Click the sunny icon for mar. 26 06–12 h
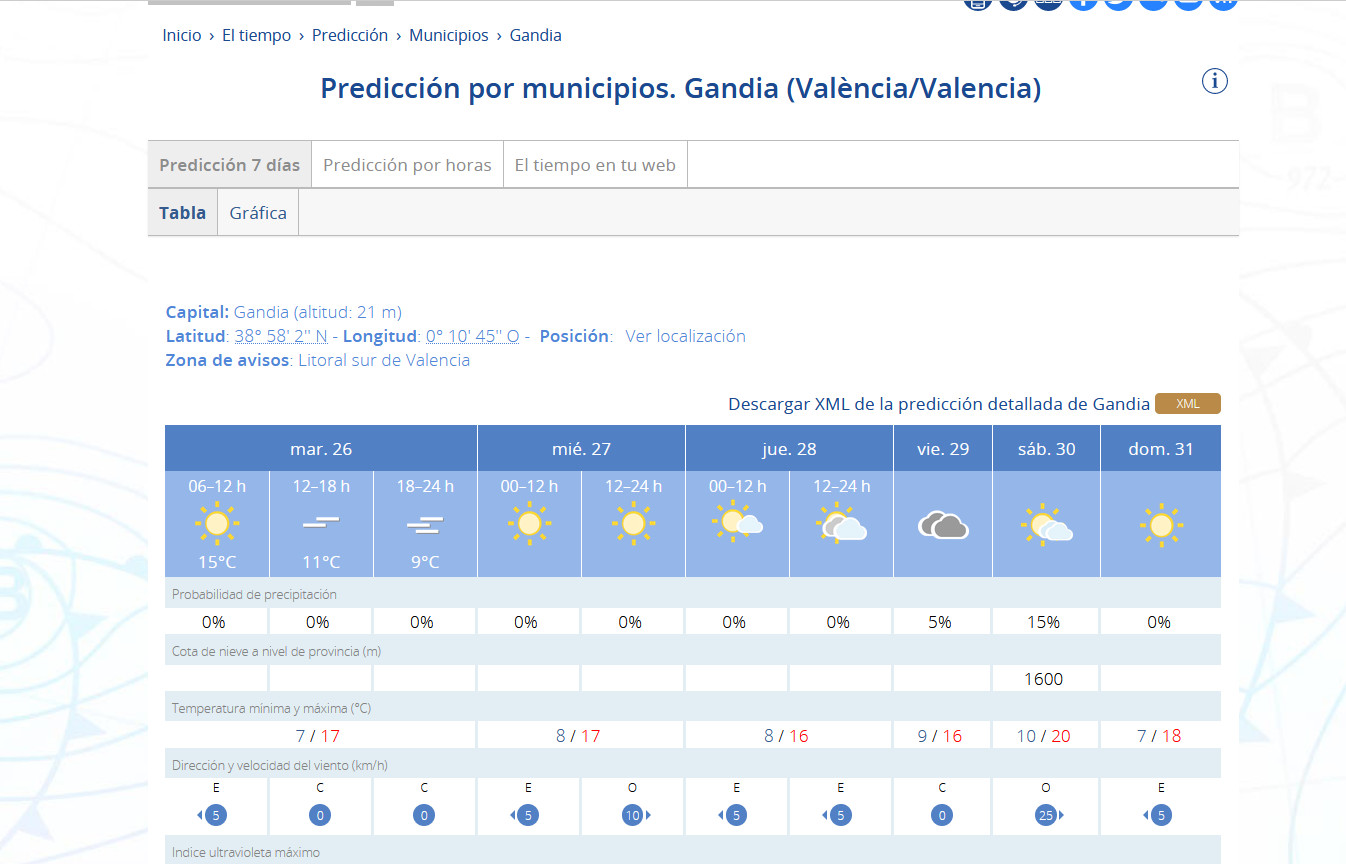The image size is (1346, 864). [217, 523]
